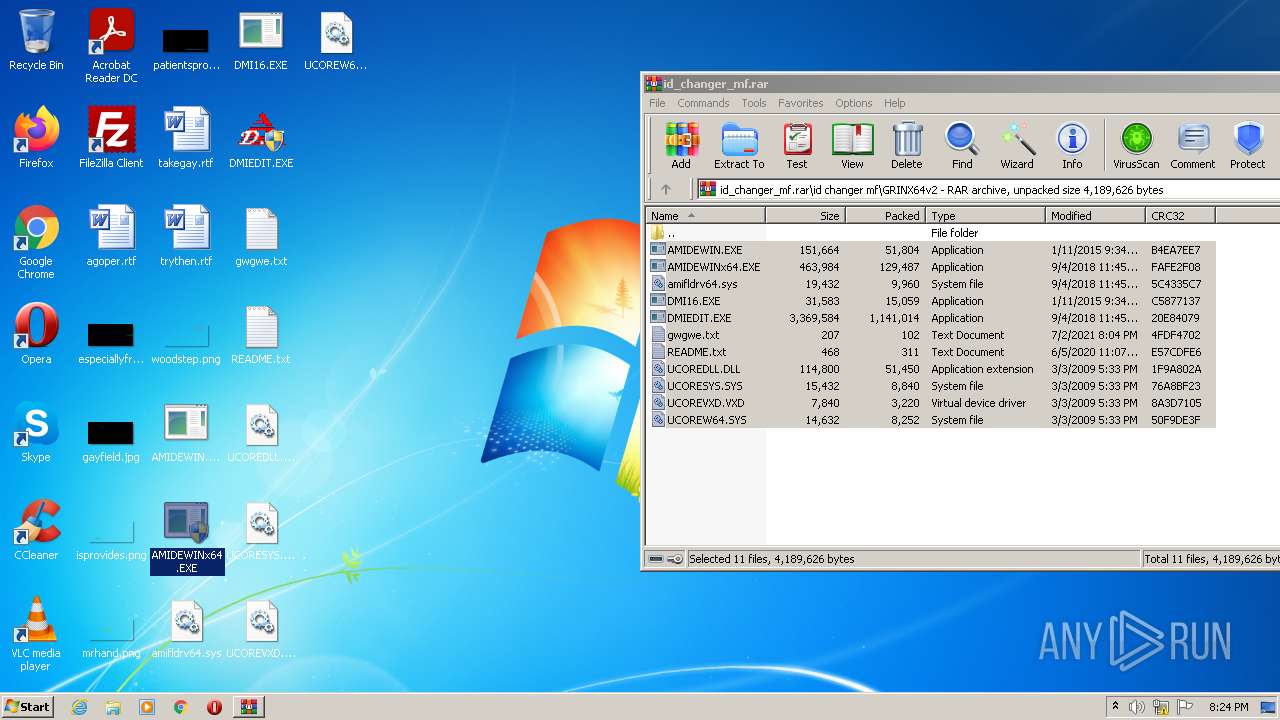
Task: Click the Comment toolbar icon
Action: pos(1193,146)
